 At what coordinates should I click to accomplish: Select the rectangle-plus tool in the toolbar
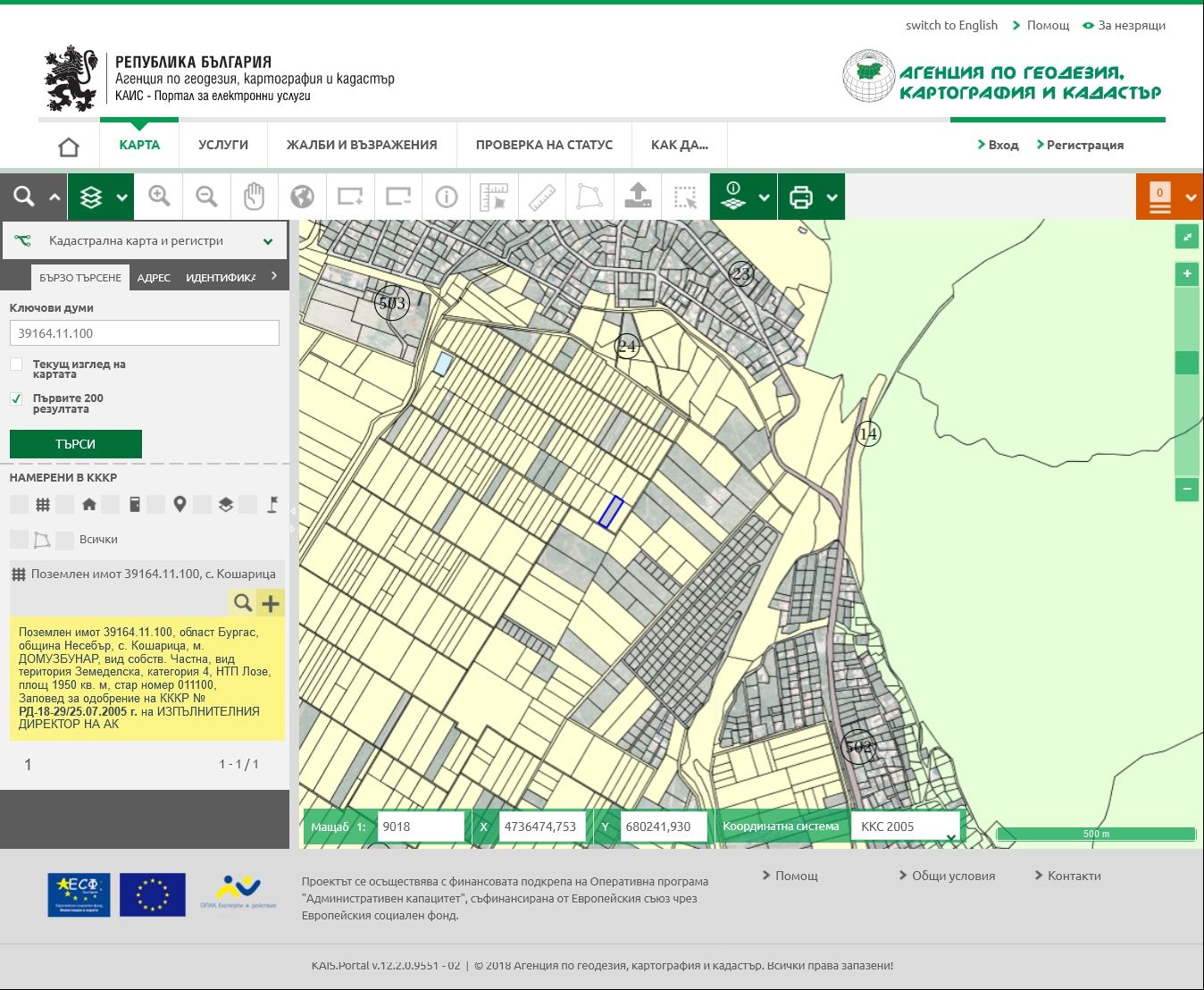tap(350, 197)
